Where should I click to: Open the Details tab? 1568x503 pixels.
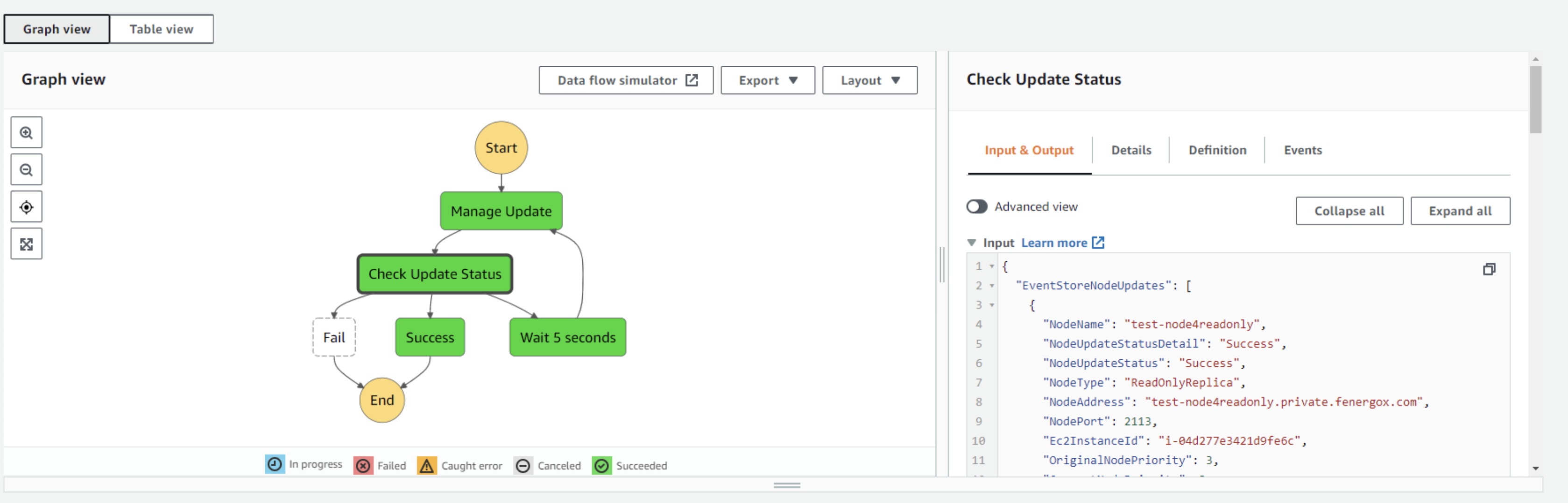1130,150
